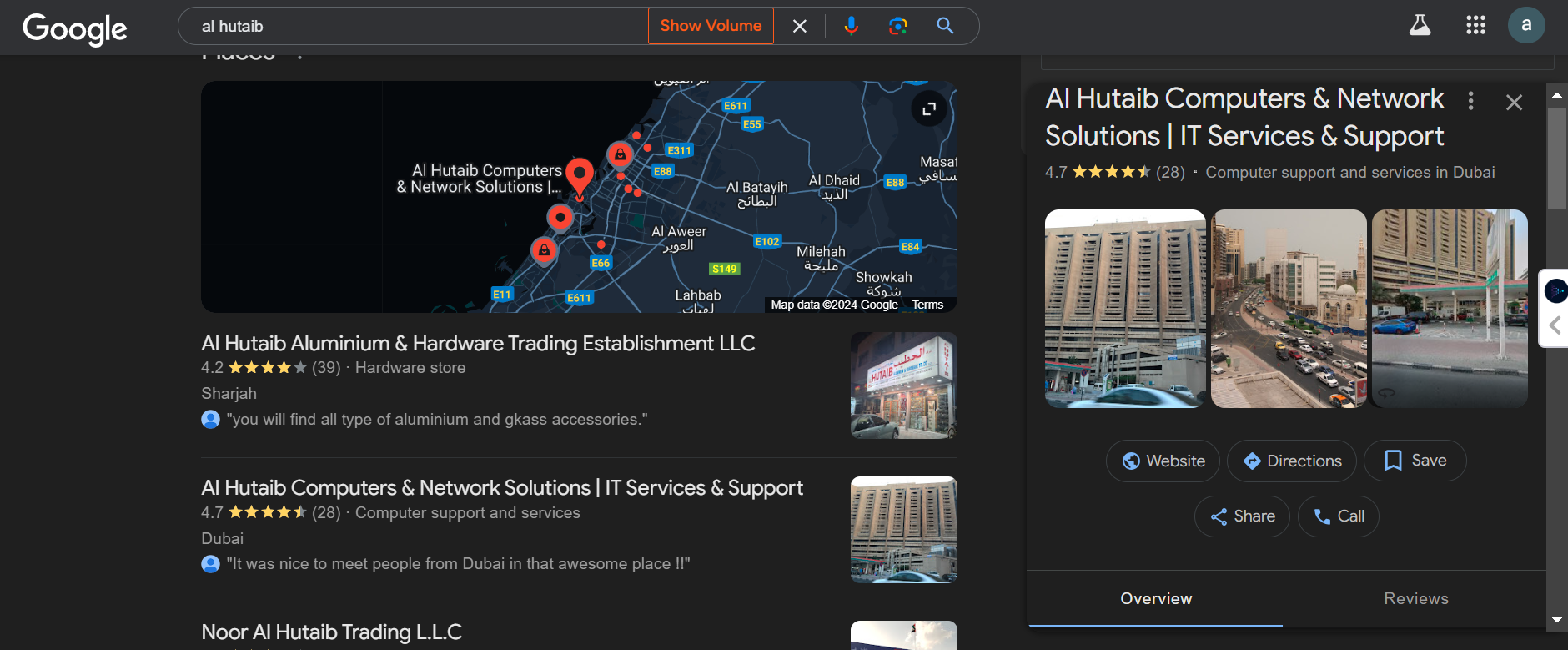Click the Google logo
Image resolution: width=1568 pixels, height=650 pixels.
(75, 29)
